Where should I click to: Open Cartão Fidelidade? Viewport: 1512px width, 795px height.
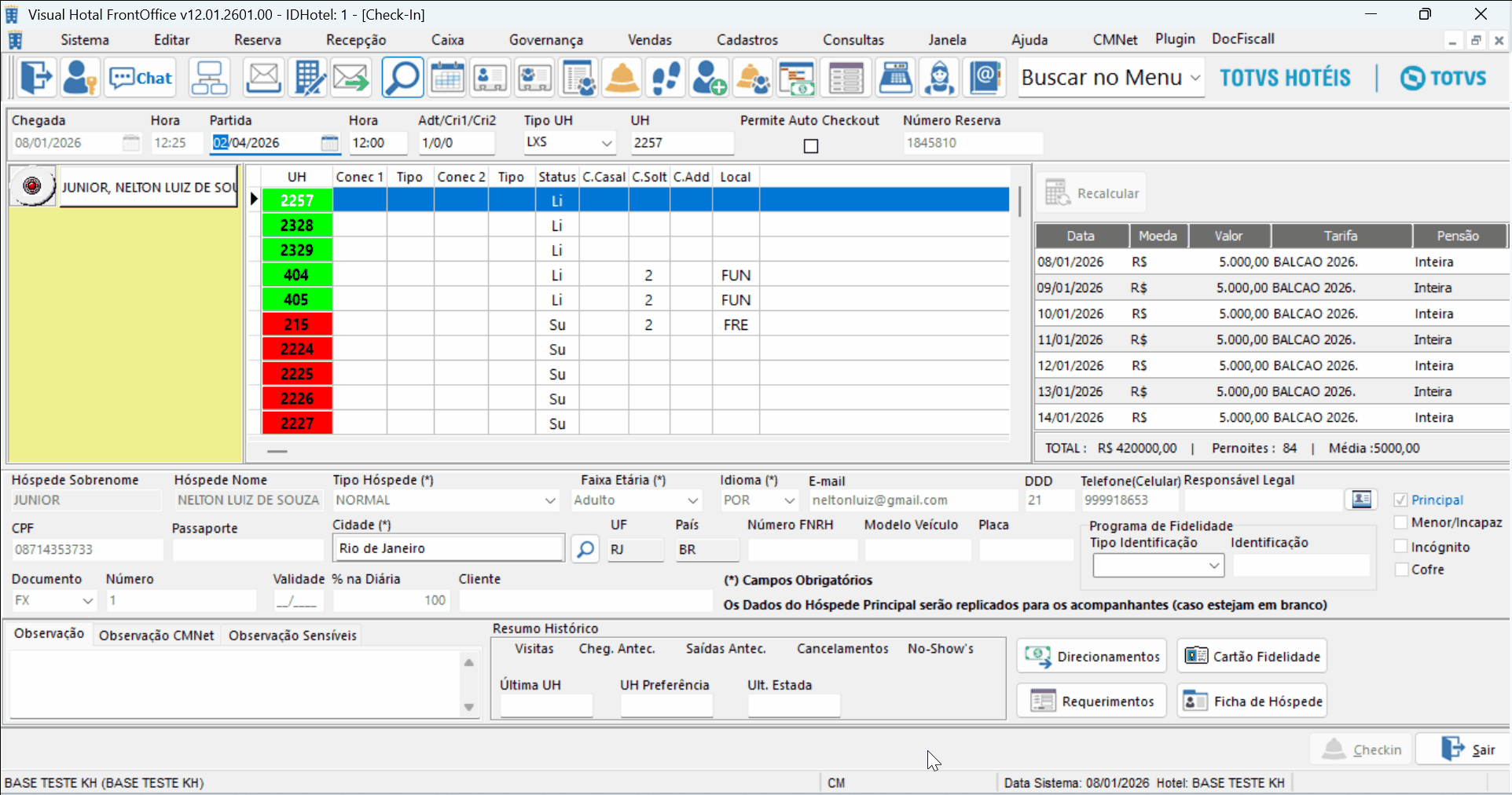[x=1252, y=656]
